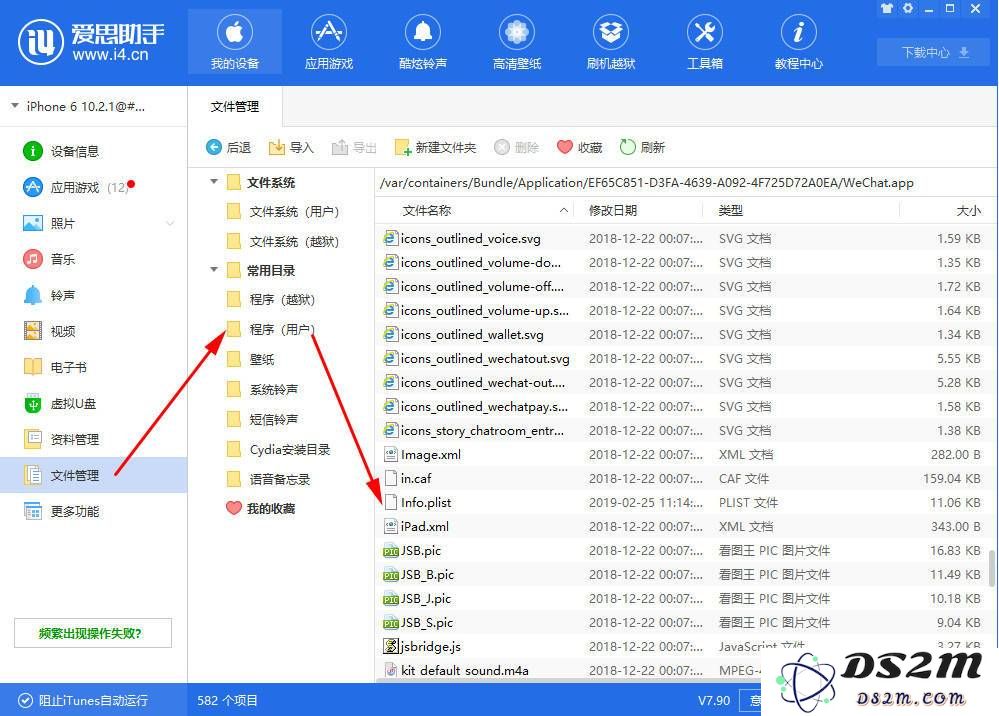Select the Info.plist file
Viewport: 999px width, 716px height.
682,503
